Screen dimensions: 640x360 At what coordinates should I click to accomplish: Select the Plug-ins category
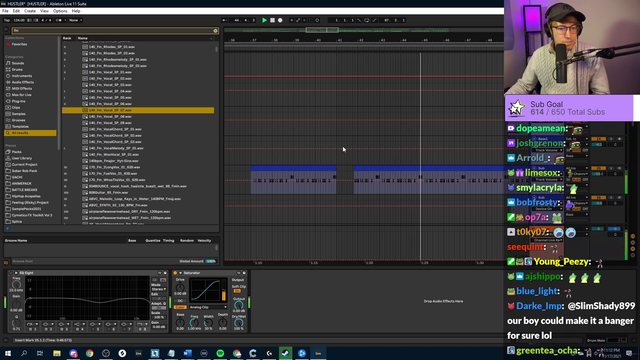(18, 101)
